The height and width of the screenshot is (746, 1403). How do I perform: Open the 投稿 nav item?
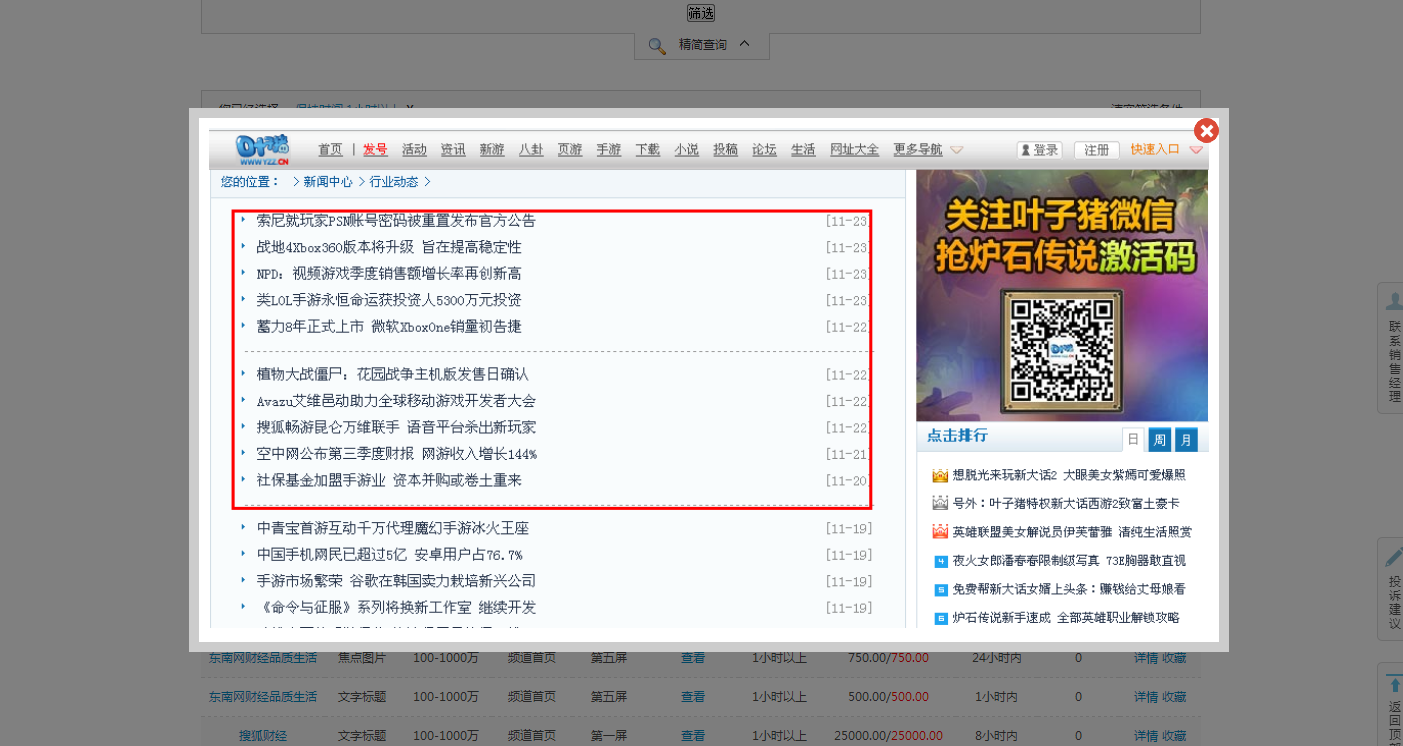click(726, 150)
